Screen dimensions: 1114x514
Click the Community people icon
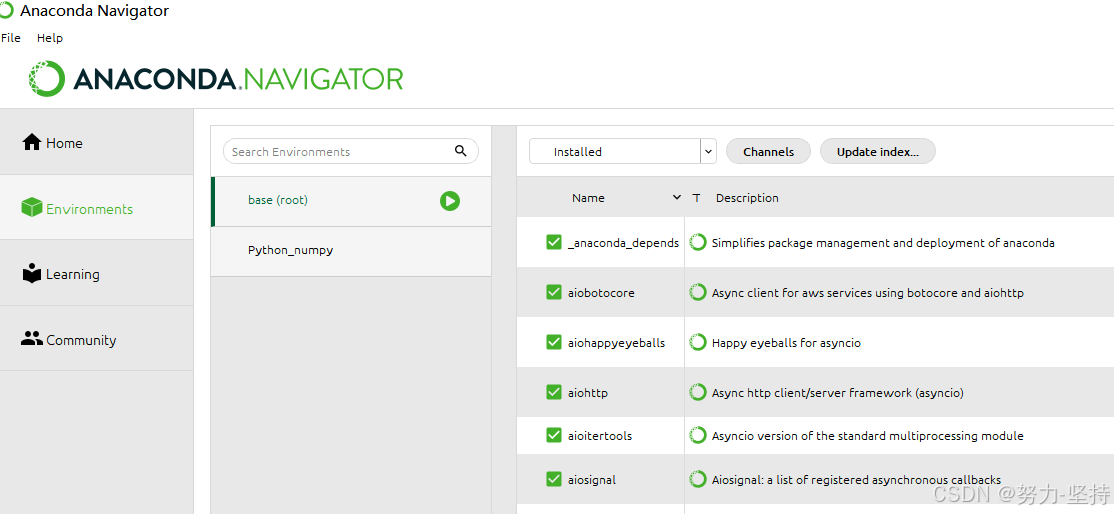click(32, 339)
